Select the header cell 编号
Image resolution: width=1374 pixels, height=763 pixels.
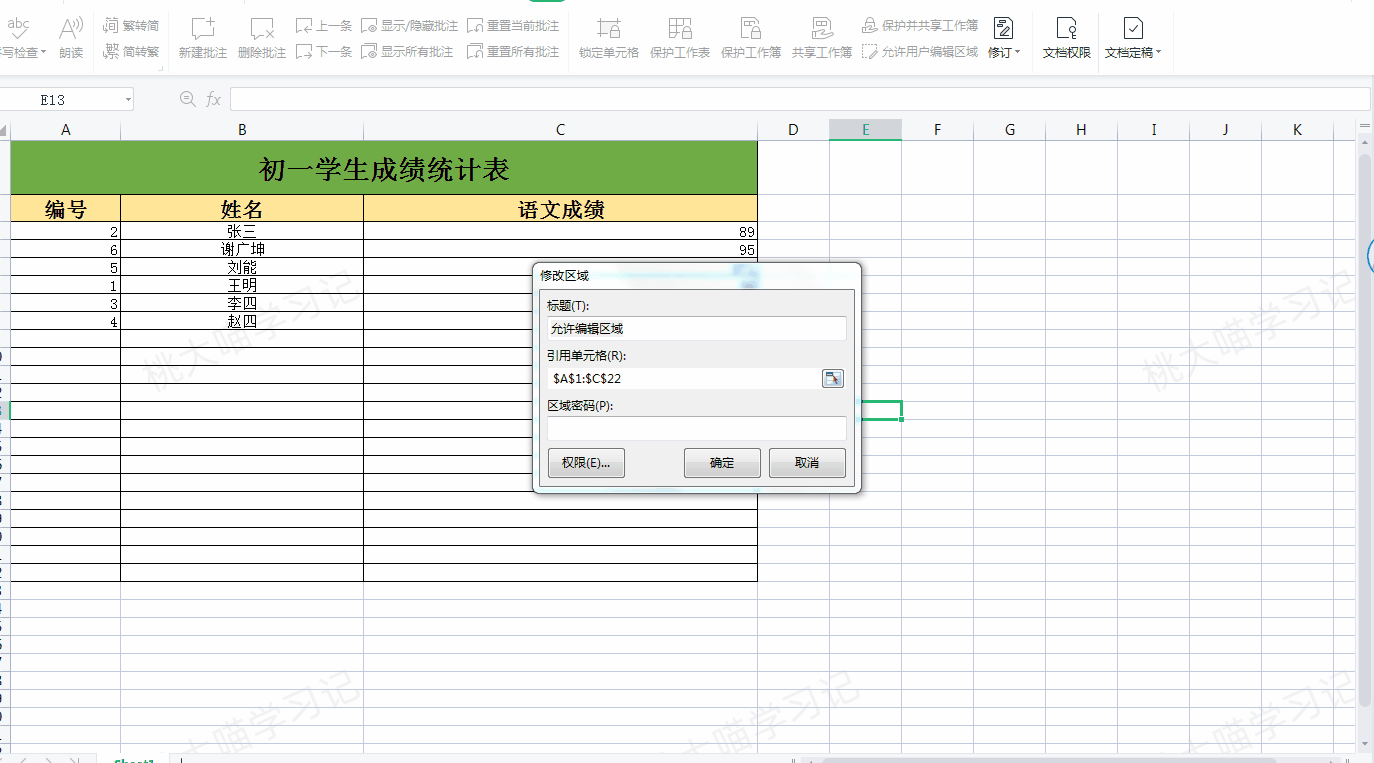tap(65, 208)
